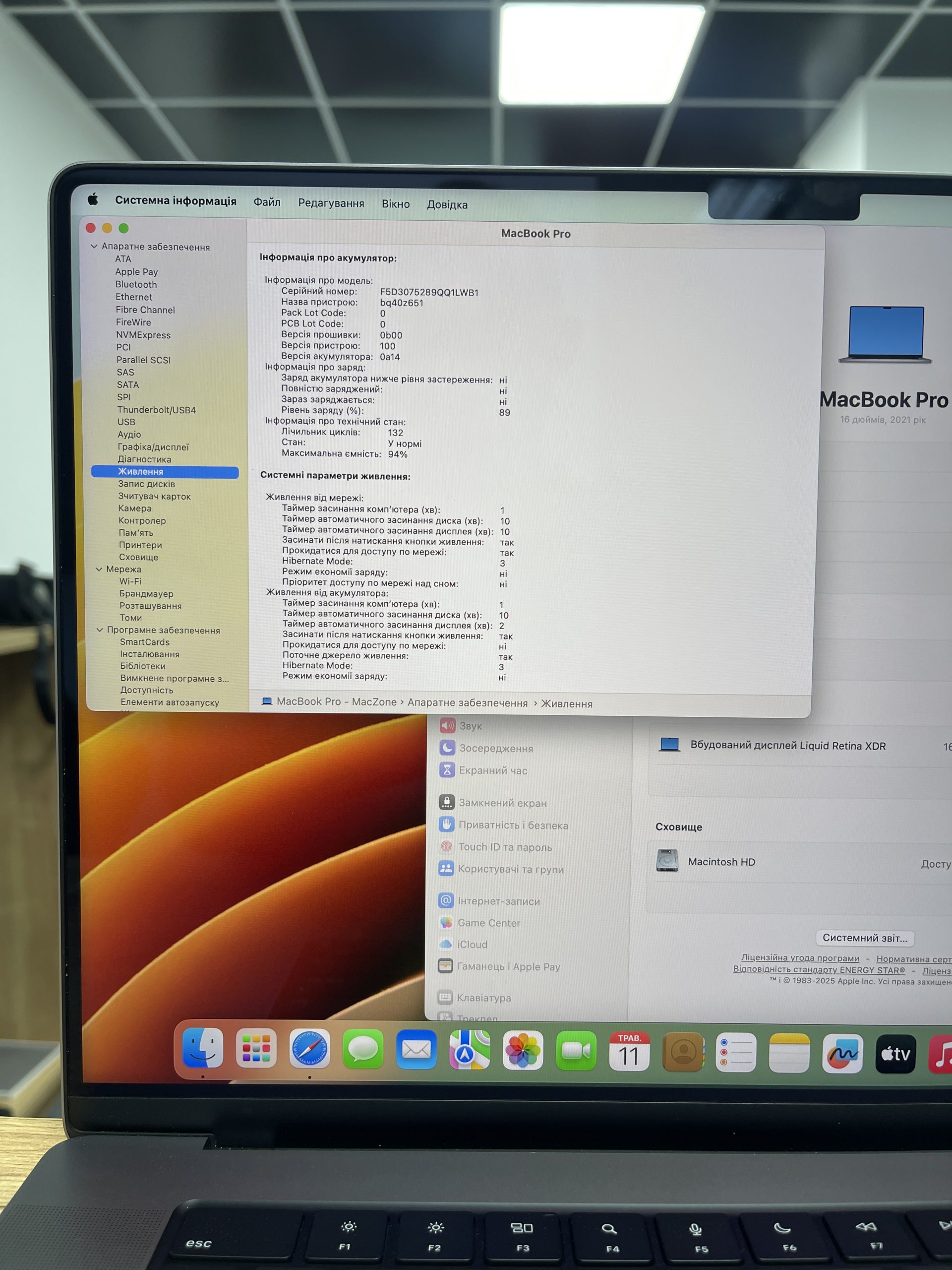
Task: Select Сховище in sidebar
Action: click(138, 557)
